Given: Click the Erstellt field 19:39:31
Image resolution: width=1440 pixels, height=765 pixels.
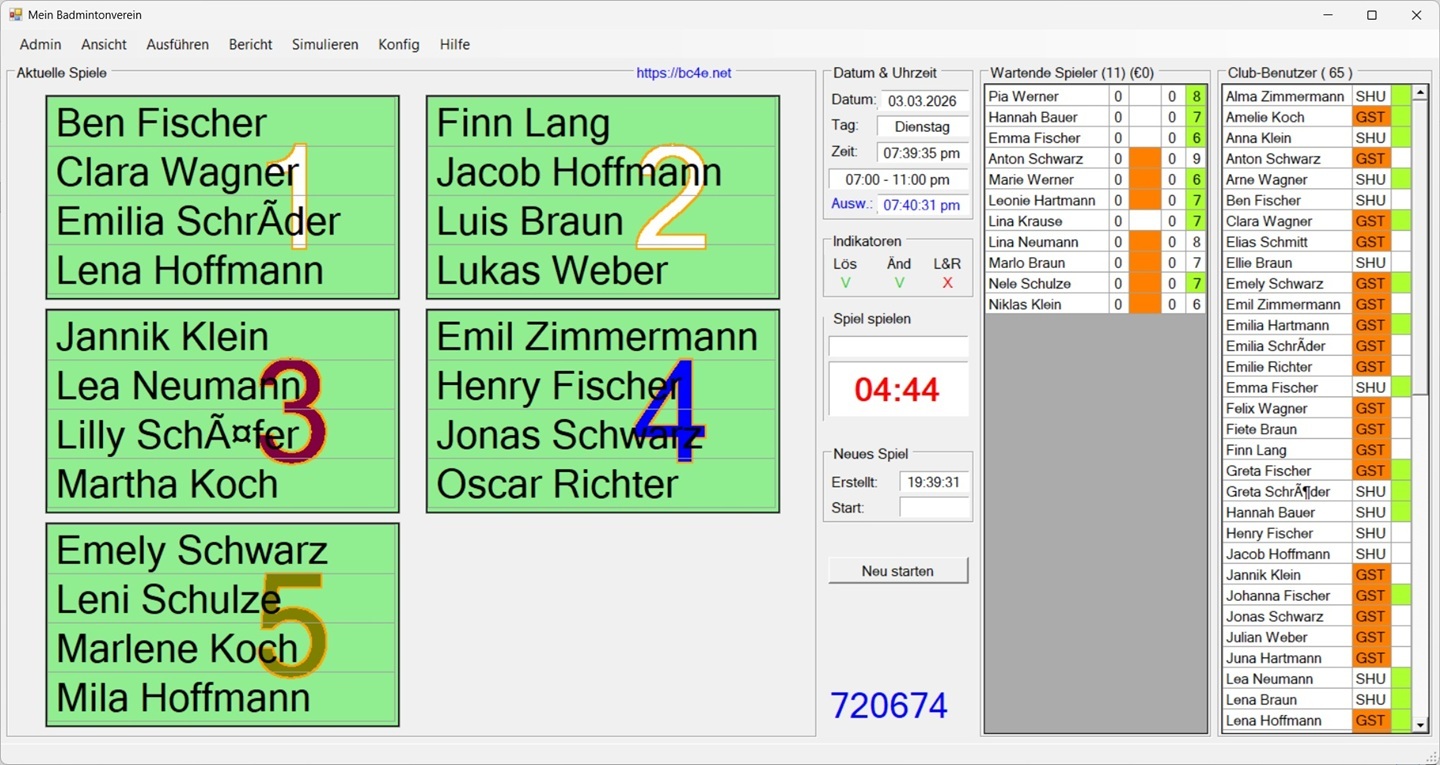Looking at the screenshot, I should tap(934, 482).
